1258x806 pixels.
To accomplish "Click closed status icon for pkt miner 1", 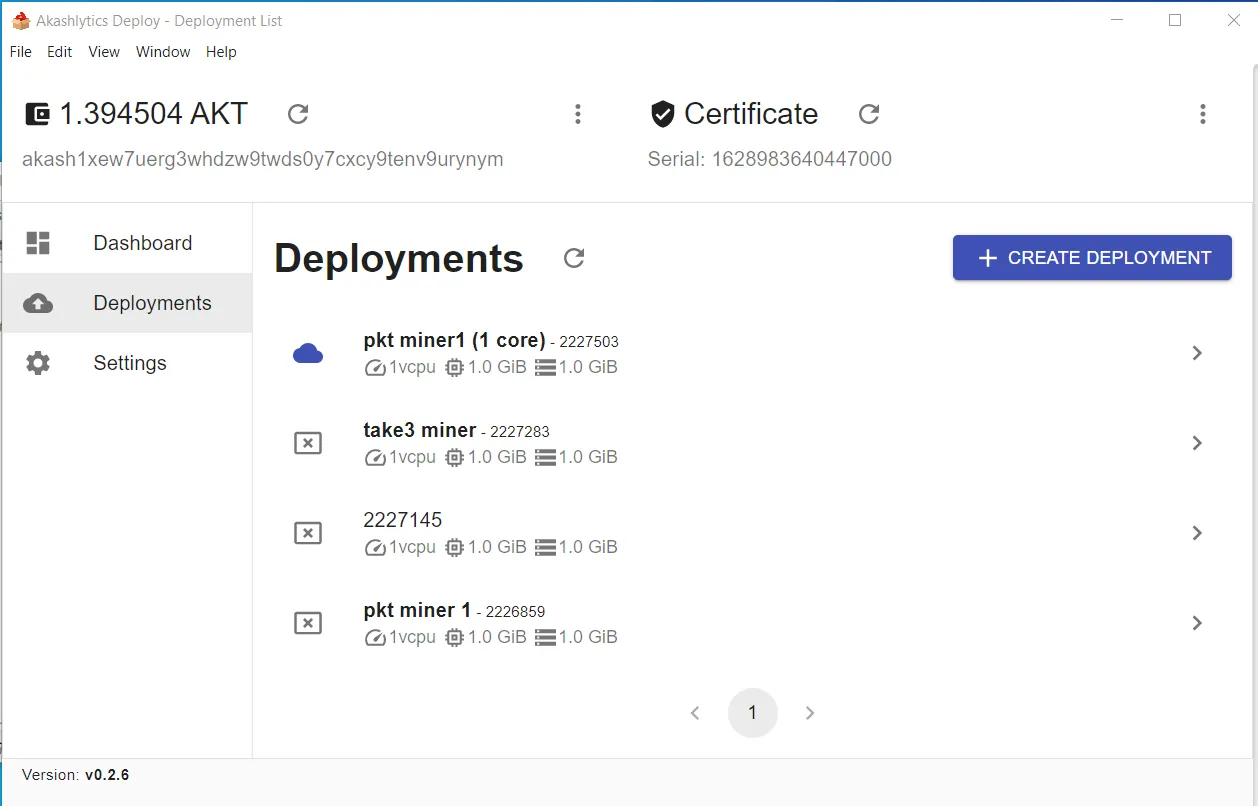I will pos(308,623).
